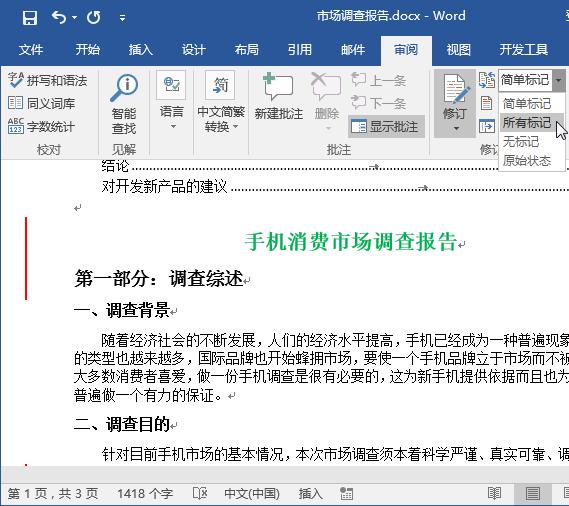569x506 pixels.
Task: Click the 中文简繁转换 icon
Action: (x=220, y=85)
